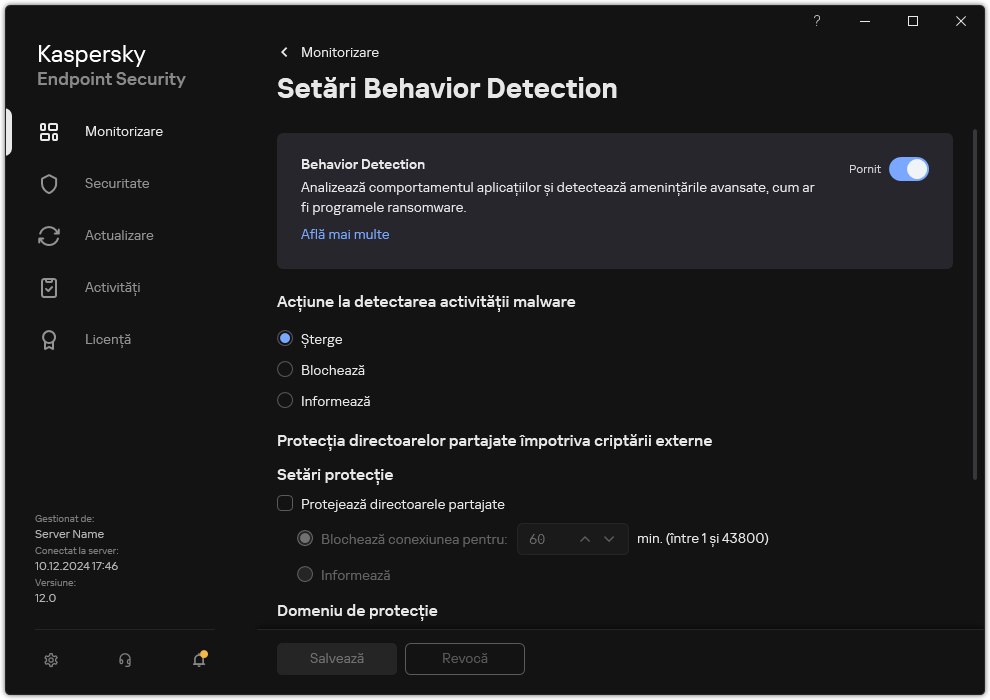Turn off the Behavior Detection toggle

click(x=908, y=169)
